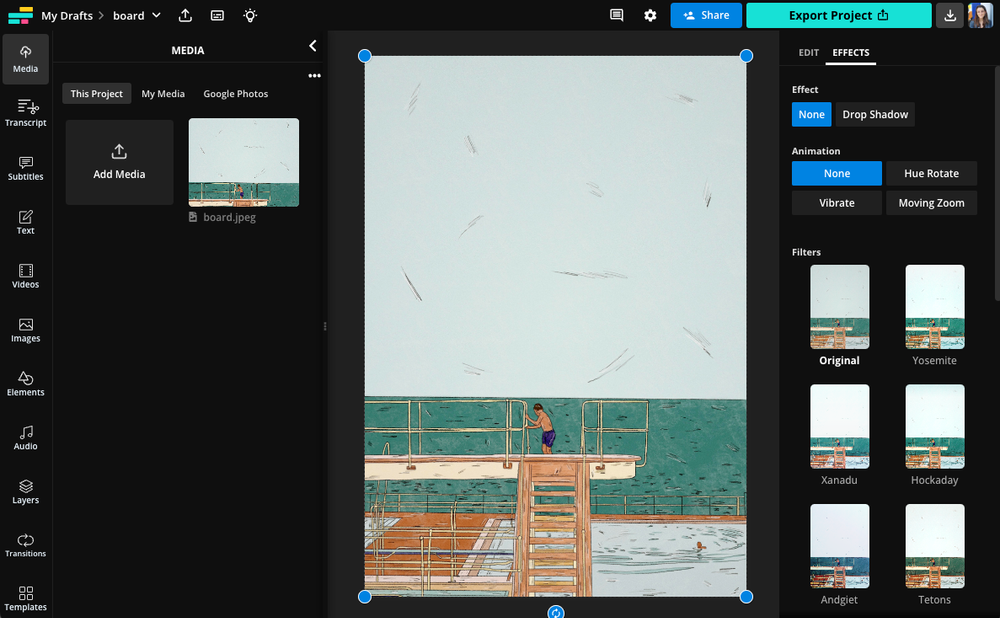Enable the Hue Rotate animation
Screen dimensions: 1000x618
point(931,173)
